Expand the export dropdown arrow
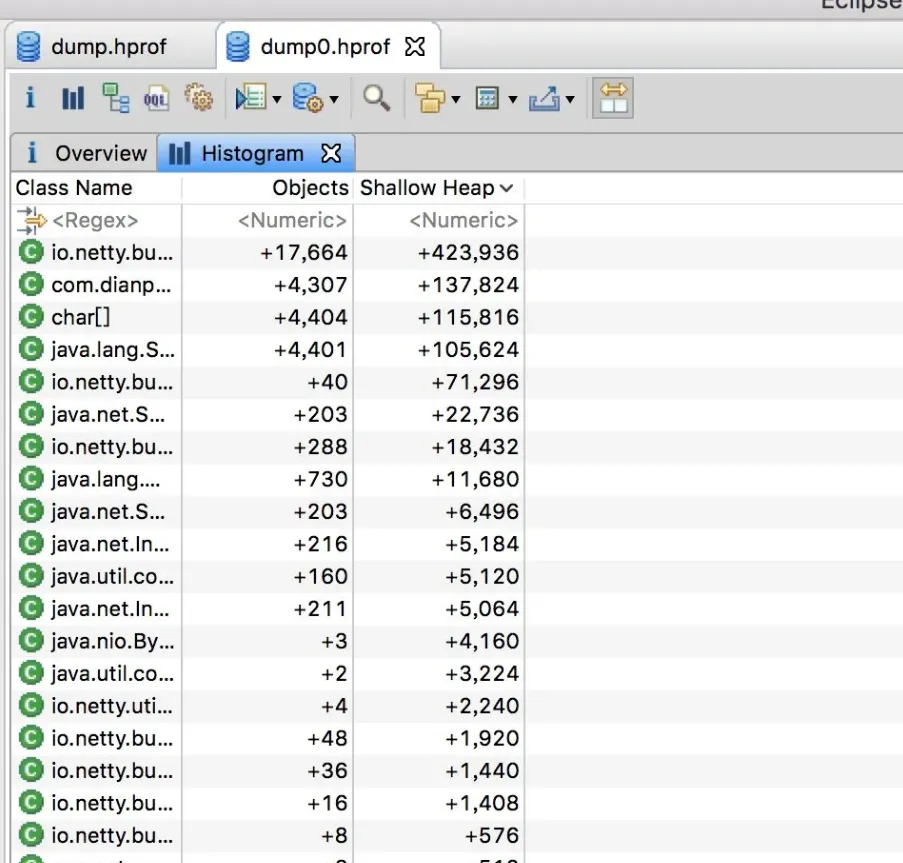The width and height of the screenshot is (903, 863). pyautogui.click(x=570, y=100)
